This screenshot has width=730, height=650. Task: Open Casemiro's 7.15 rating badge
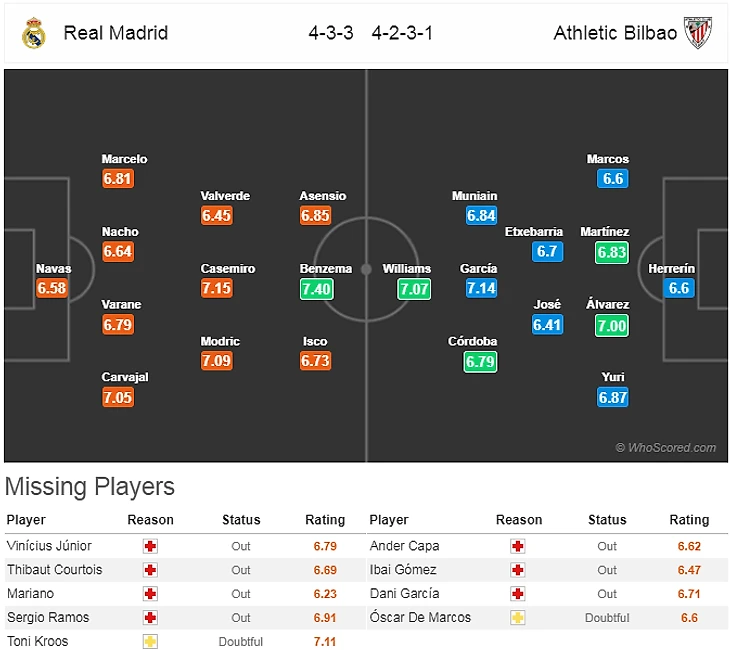pyautogui.click(x=216, y=288)
